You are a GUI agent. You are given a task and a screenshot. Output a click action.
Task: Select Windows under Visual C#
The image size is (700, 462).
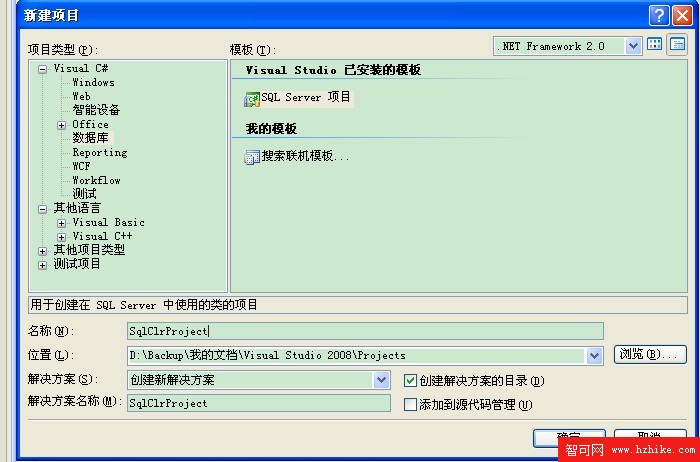[93, 82]
